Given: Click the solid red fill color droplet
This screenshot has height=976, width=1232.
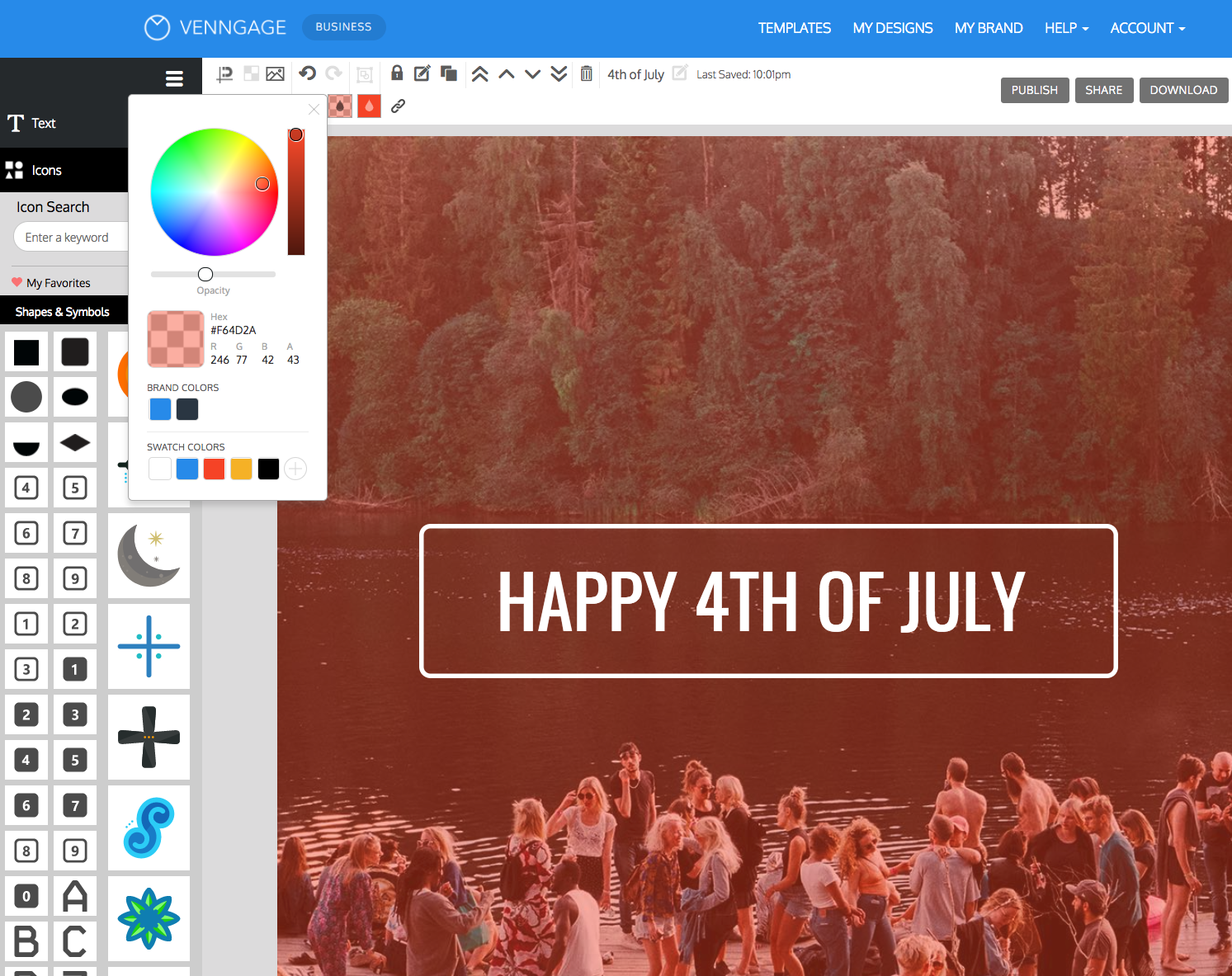Looking at the screenshot, I should click(x=369, y=106).
